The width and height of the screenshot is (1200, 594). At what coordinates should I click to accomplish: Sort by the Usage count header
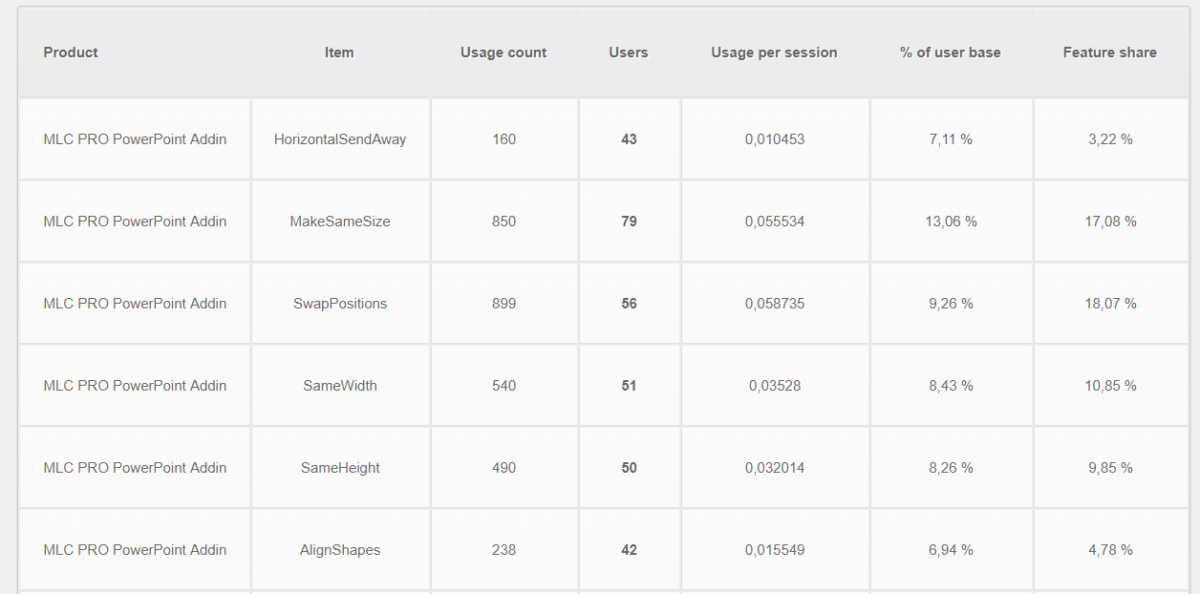tap(504, 53)
